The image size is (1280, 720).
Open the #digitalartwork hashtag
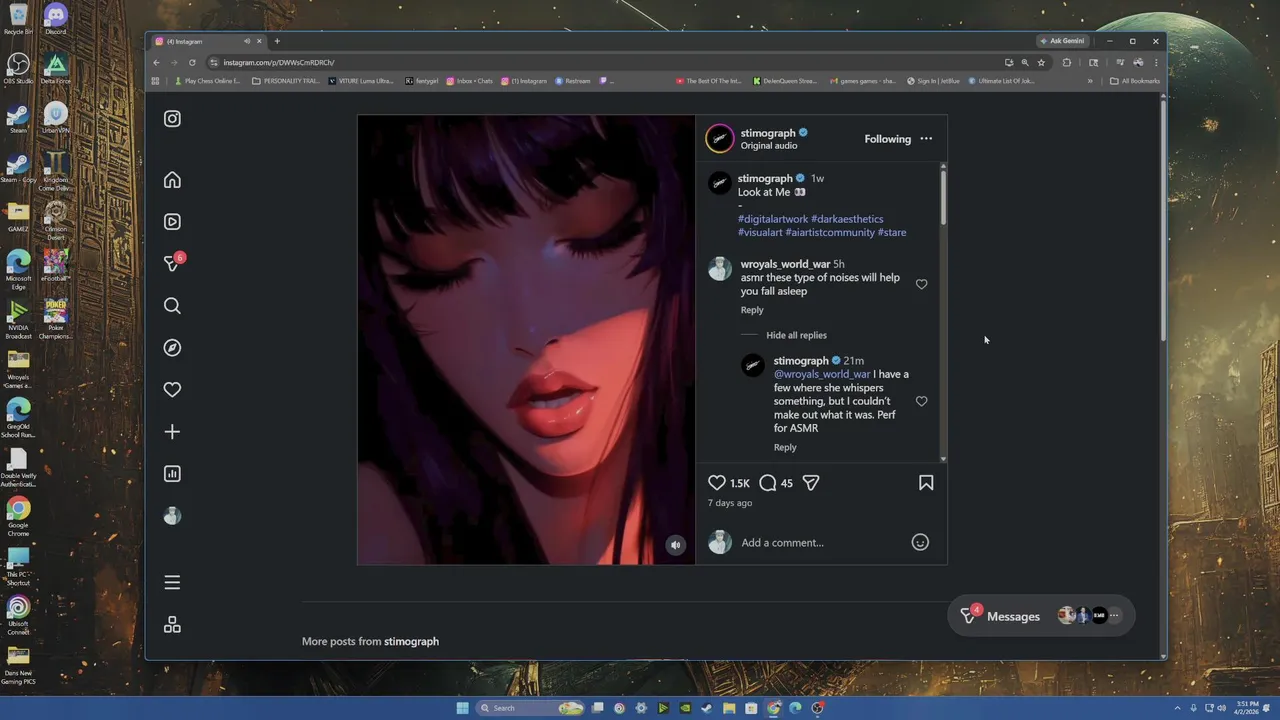[773, 219]
